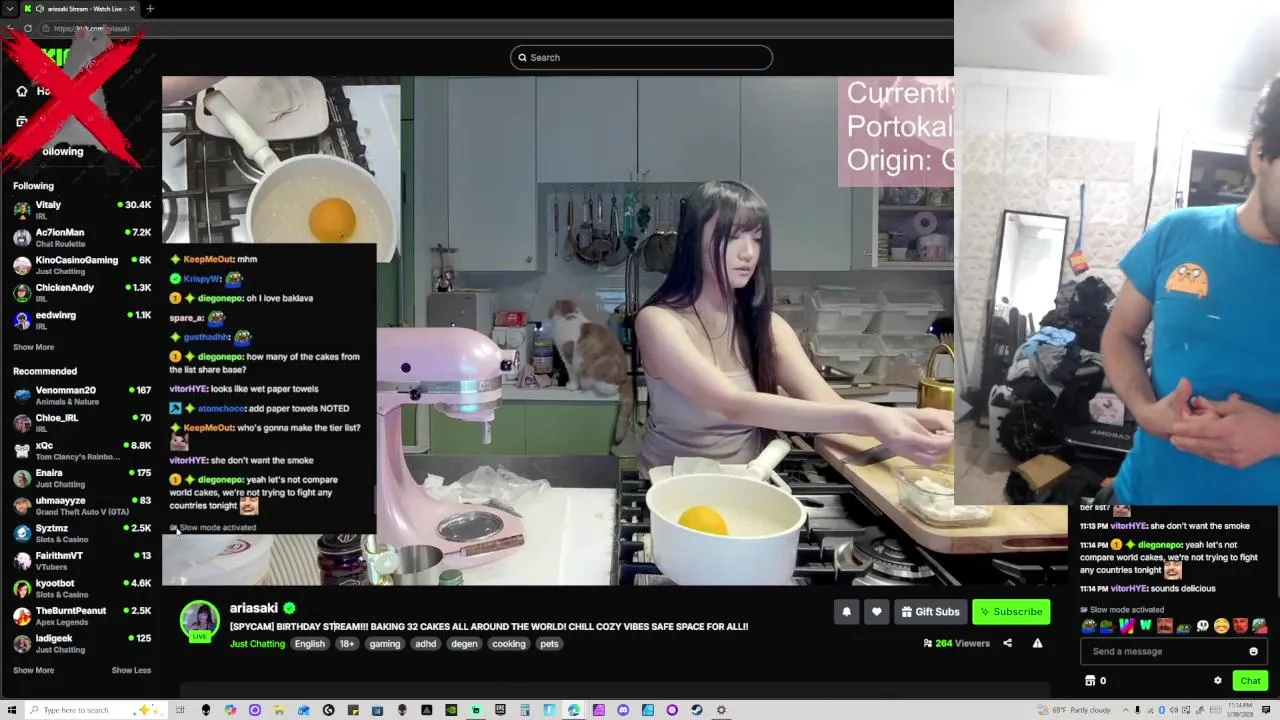The height and width of the screenshot is (720, 1280).
Task: Open Chloe_IRL's recommended channel
Action: click(x=82, y=423)
